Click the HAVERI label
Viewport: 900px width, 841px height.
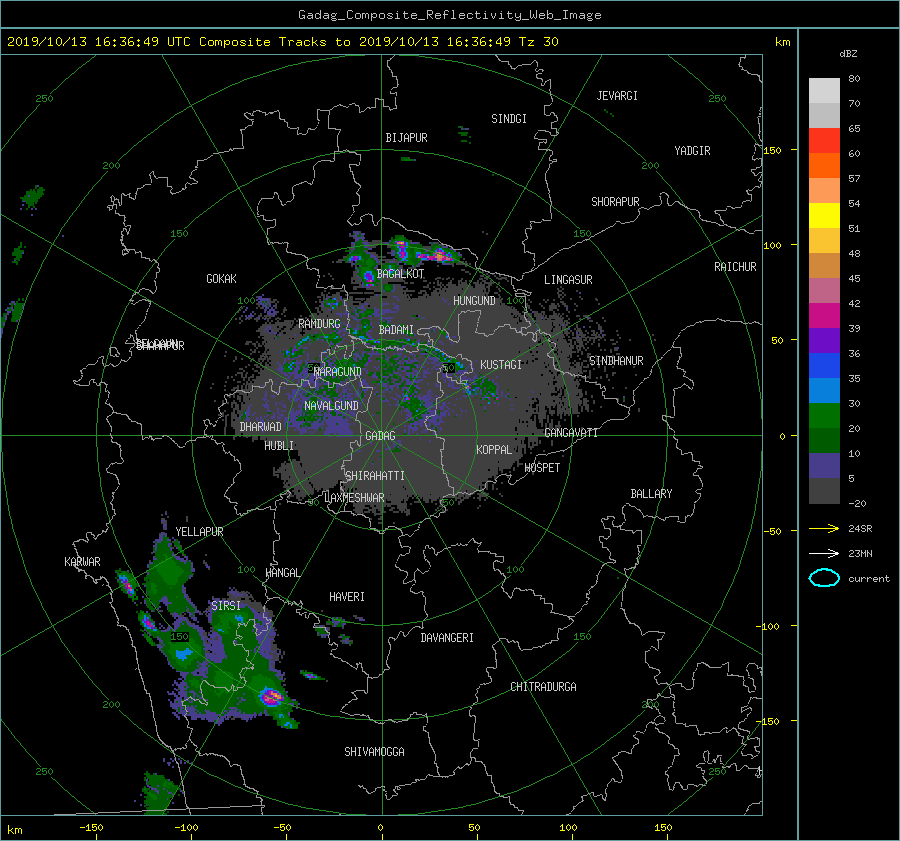pos(347,597)
